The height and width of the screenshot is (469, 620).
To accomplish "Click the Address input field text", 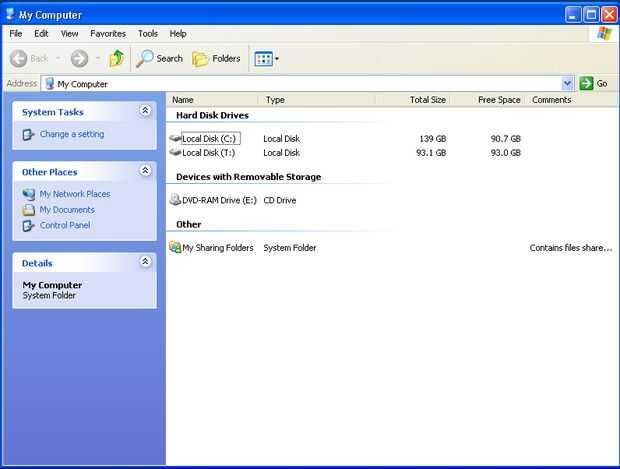I will 82,84.
